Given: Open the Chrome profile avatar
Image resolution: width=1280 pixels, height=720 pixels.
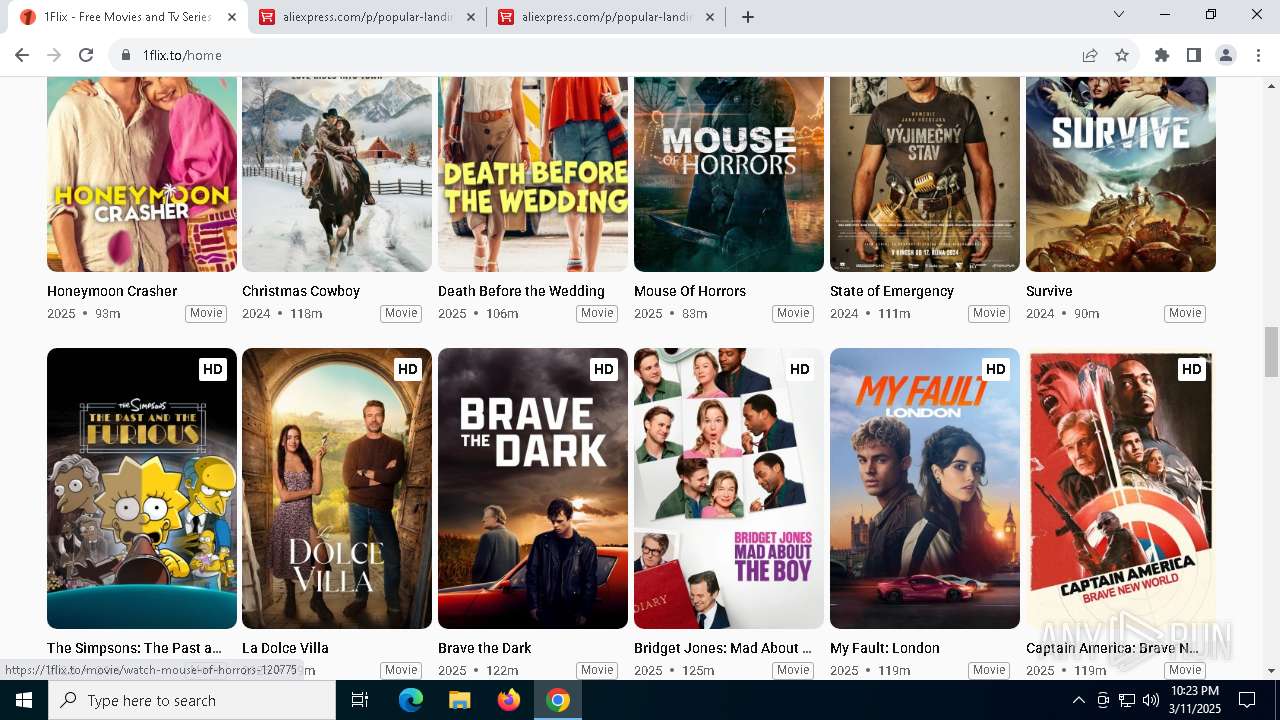Looking at the screenshot, I should coord(1226,55).
